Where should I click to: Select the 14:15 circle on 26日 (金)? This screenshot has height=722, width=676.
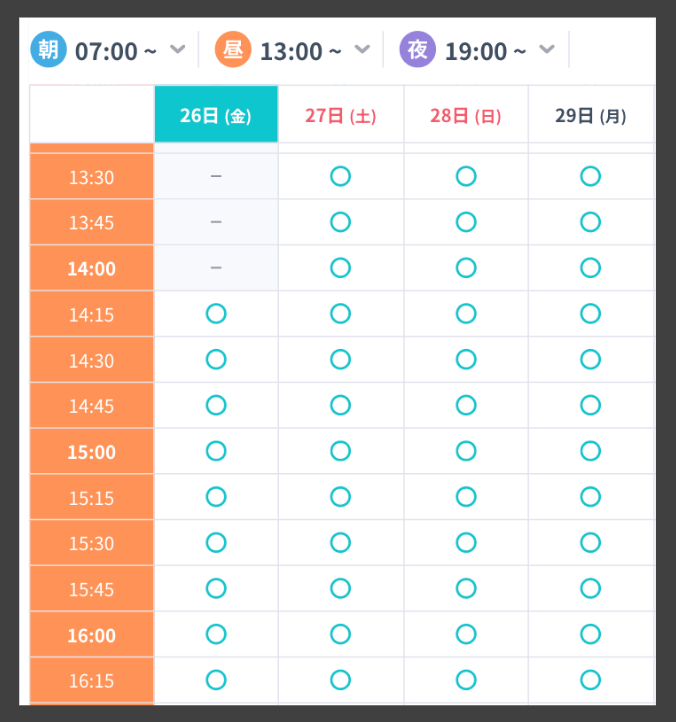(216, 314)
